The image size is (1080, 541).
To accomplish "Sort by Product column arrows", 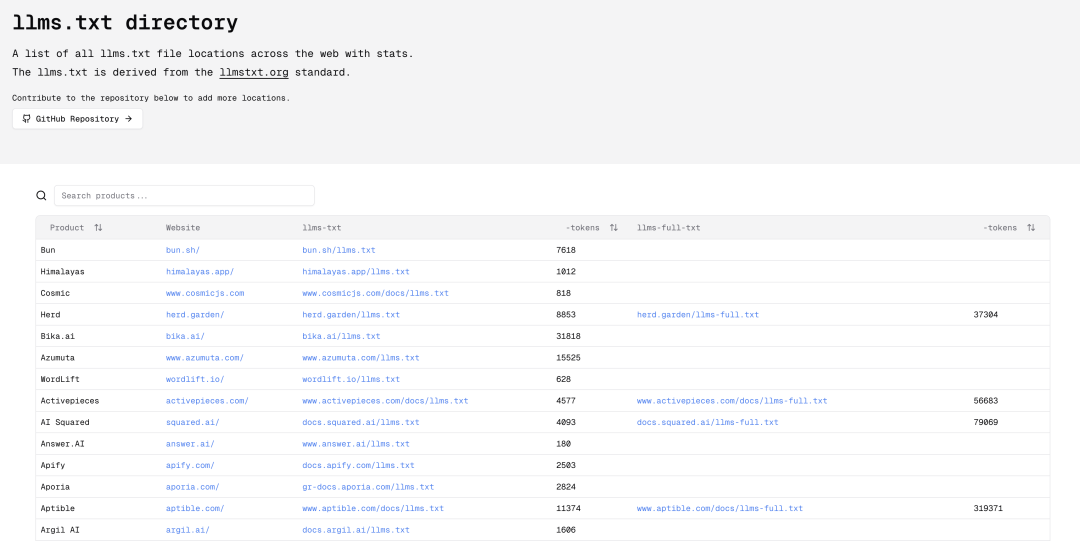I will [98, 227].
